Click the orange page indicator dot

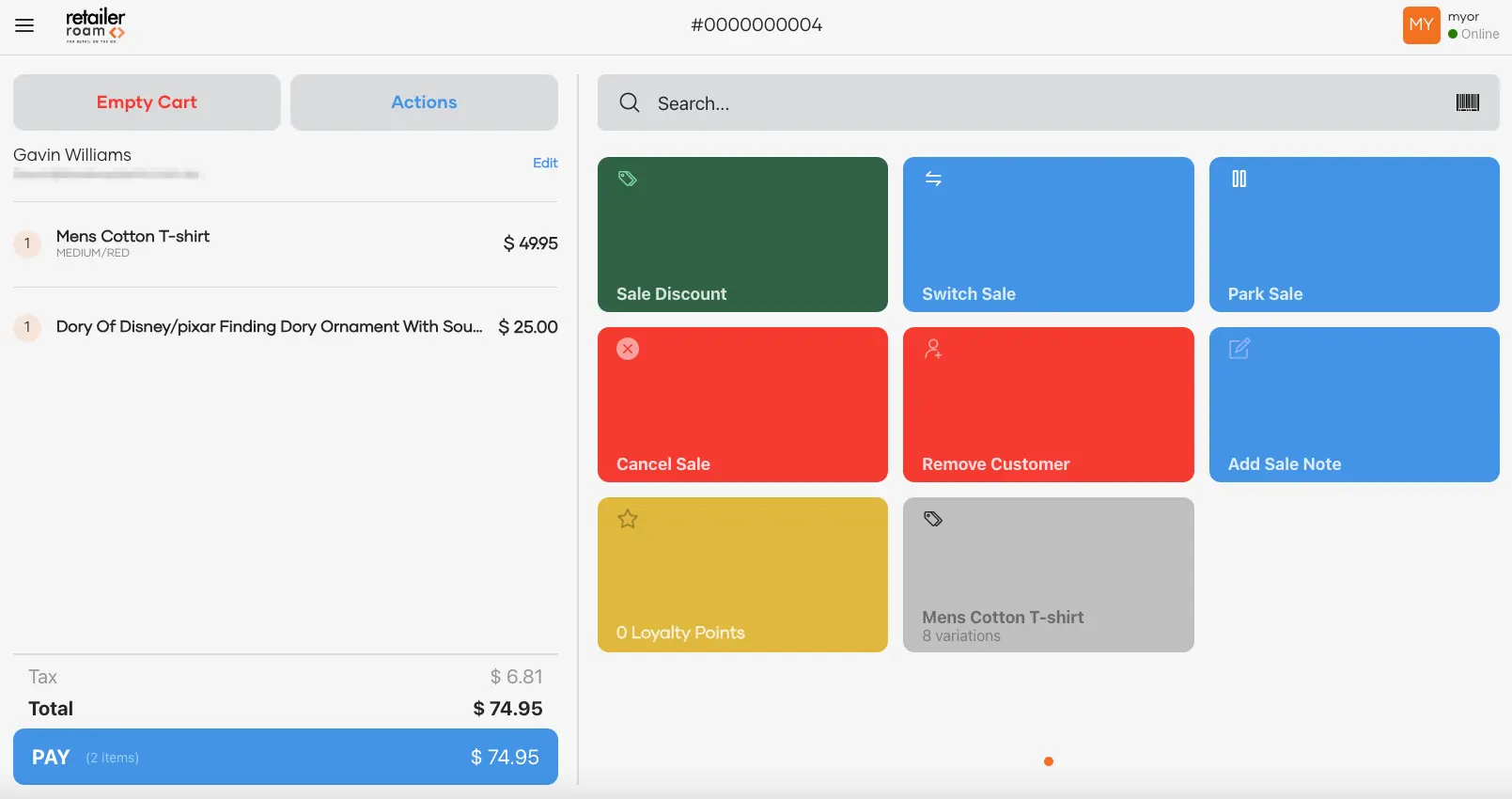1049,761
